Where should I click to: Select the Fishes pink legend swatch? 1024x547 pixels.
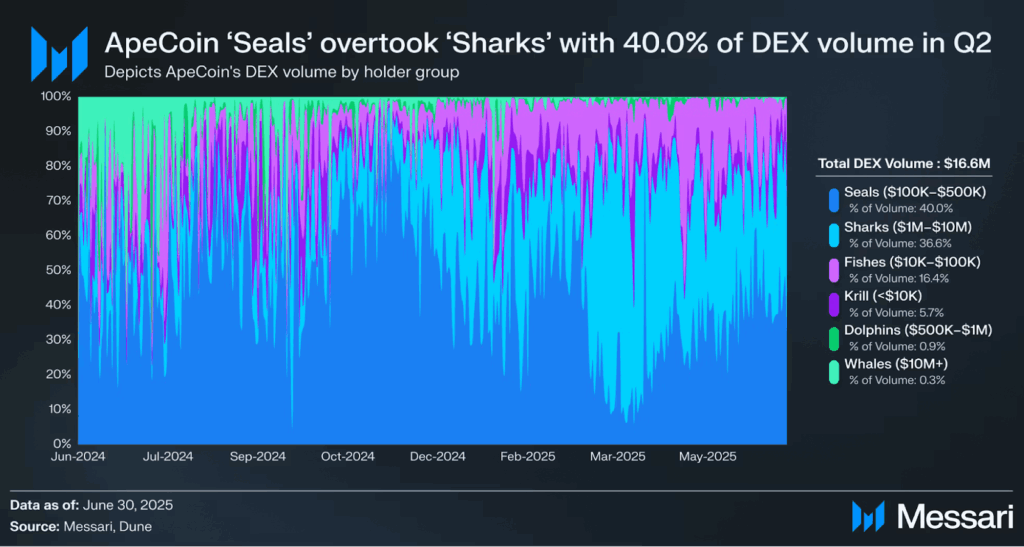tap(833, 268)
